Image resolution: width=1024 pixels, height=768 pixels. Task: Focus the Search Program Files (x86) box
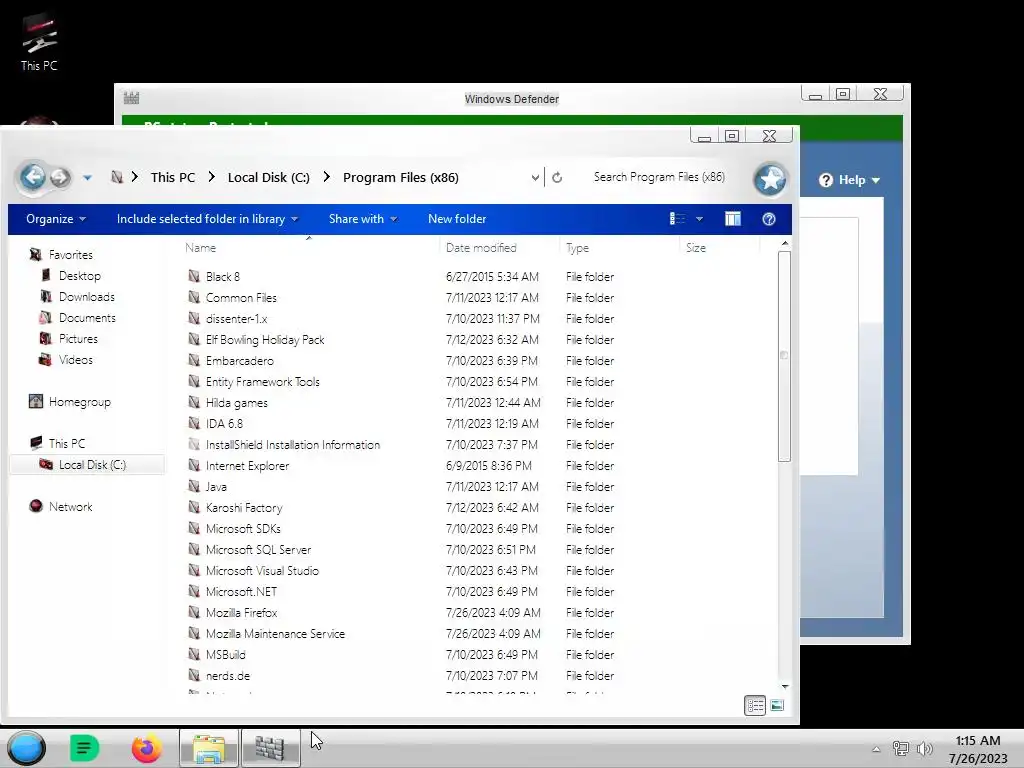tap(659, 177)
